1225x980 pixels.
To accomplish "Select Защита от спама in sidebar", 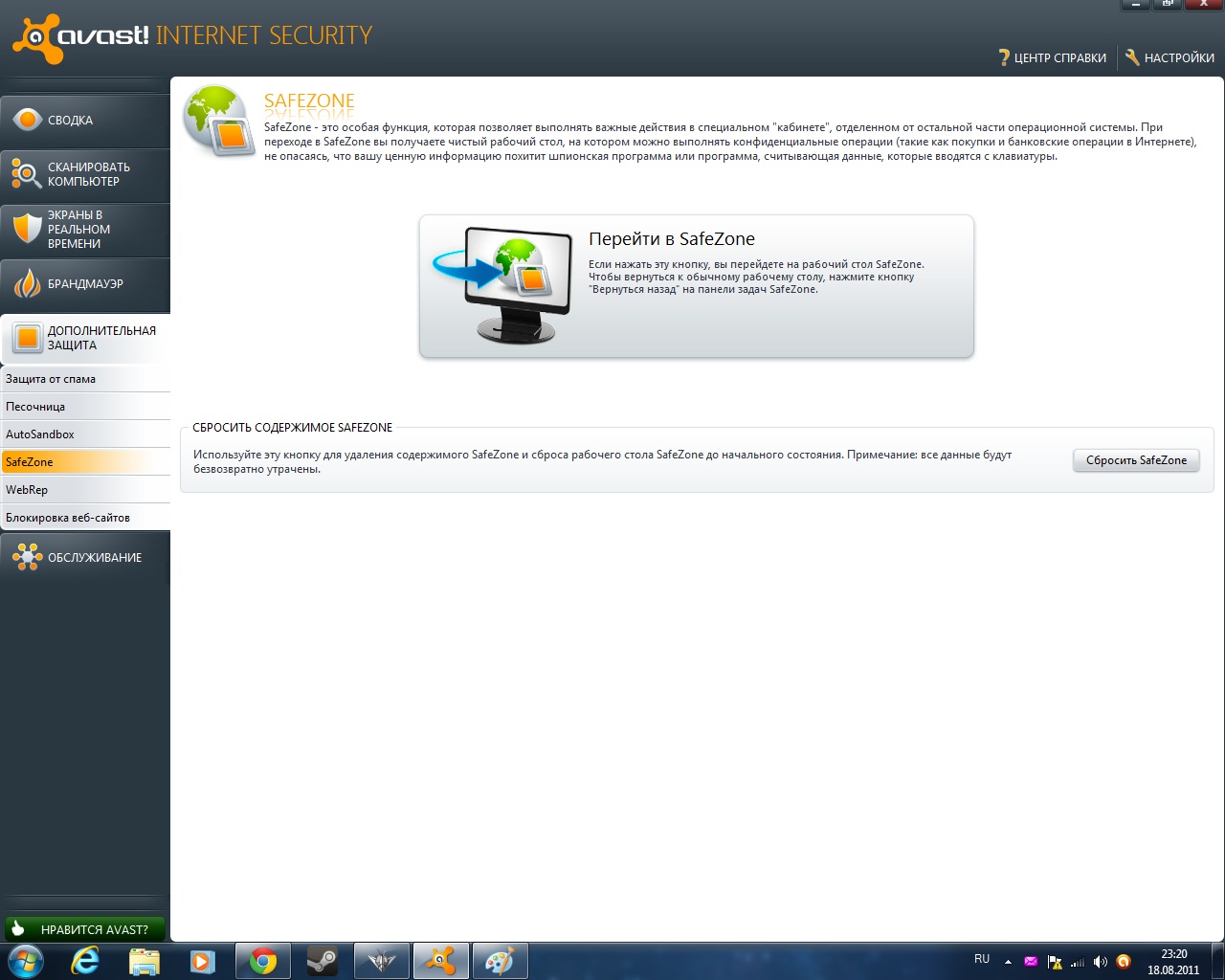I will (85, 379).
